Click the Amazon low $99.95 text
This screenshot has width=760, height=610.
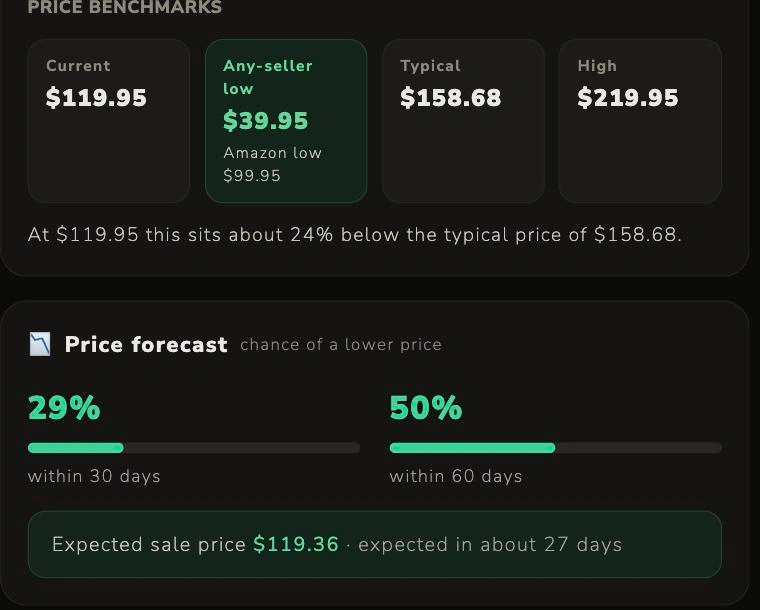pos(272,164)
